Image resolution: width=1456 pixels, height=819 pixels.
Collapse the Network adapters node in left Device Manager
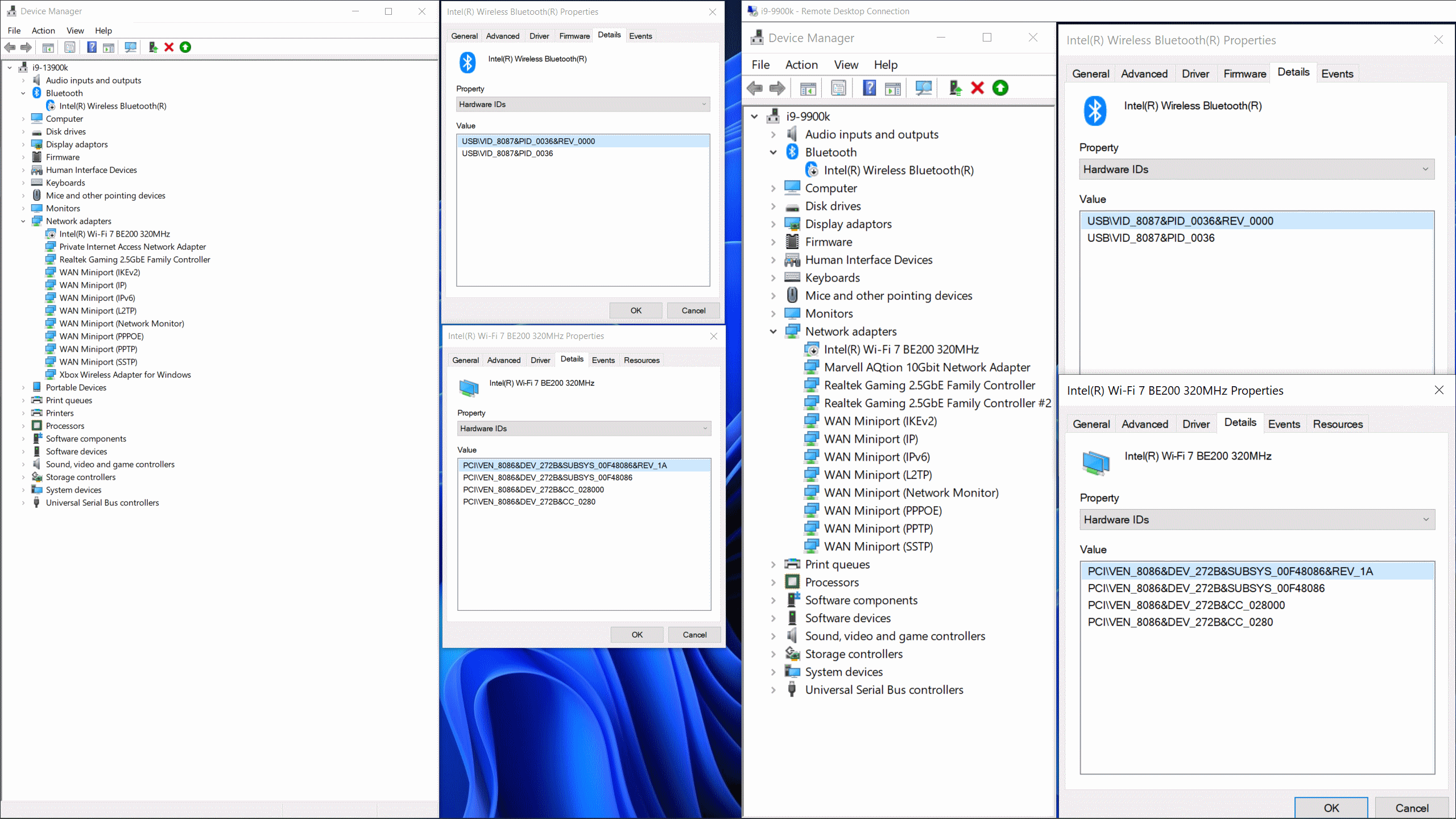[23, 221]
